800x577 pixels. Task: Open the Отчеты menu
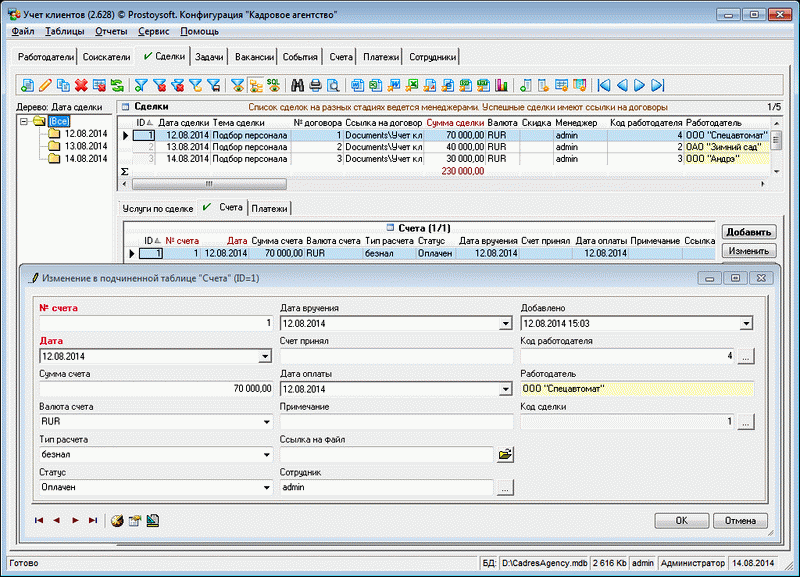pos(110,32)
